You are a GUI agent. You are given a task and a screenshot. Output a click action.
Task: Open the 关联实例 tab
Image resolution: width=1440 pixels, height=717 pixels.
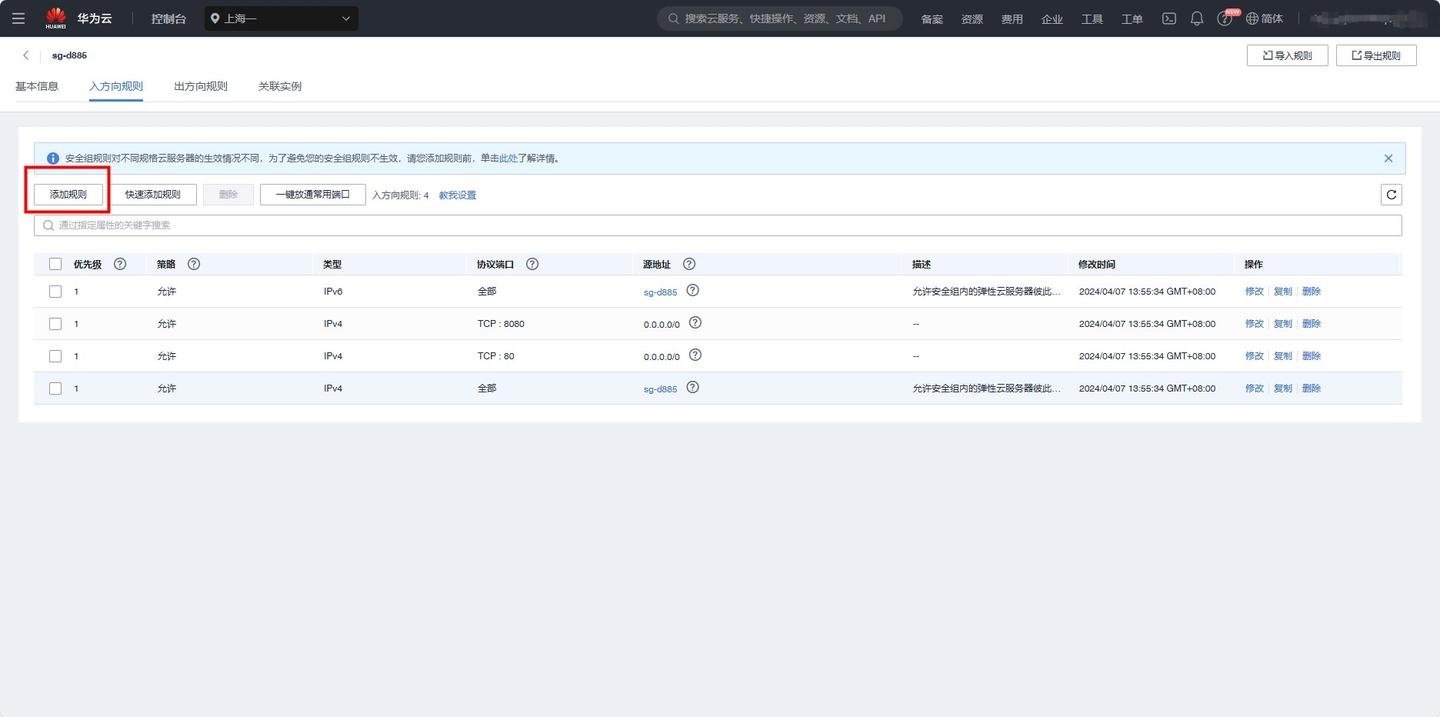pyautogui.click(x=280, y=86)
